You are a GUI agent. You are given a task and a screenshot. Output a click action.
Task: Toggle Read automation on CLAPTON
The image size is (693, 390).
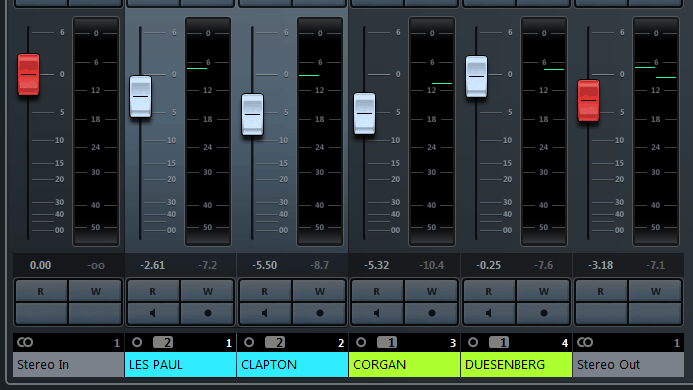pyautogui.click(x=265, y=291)
